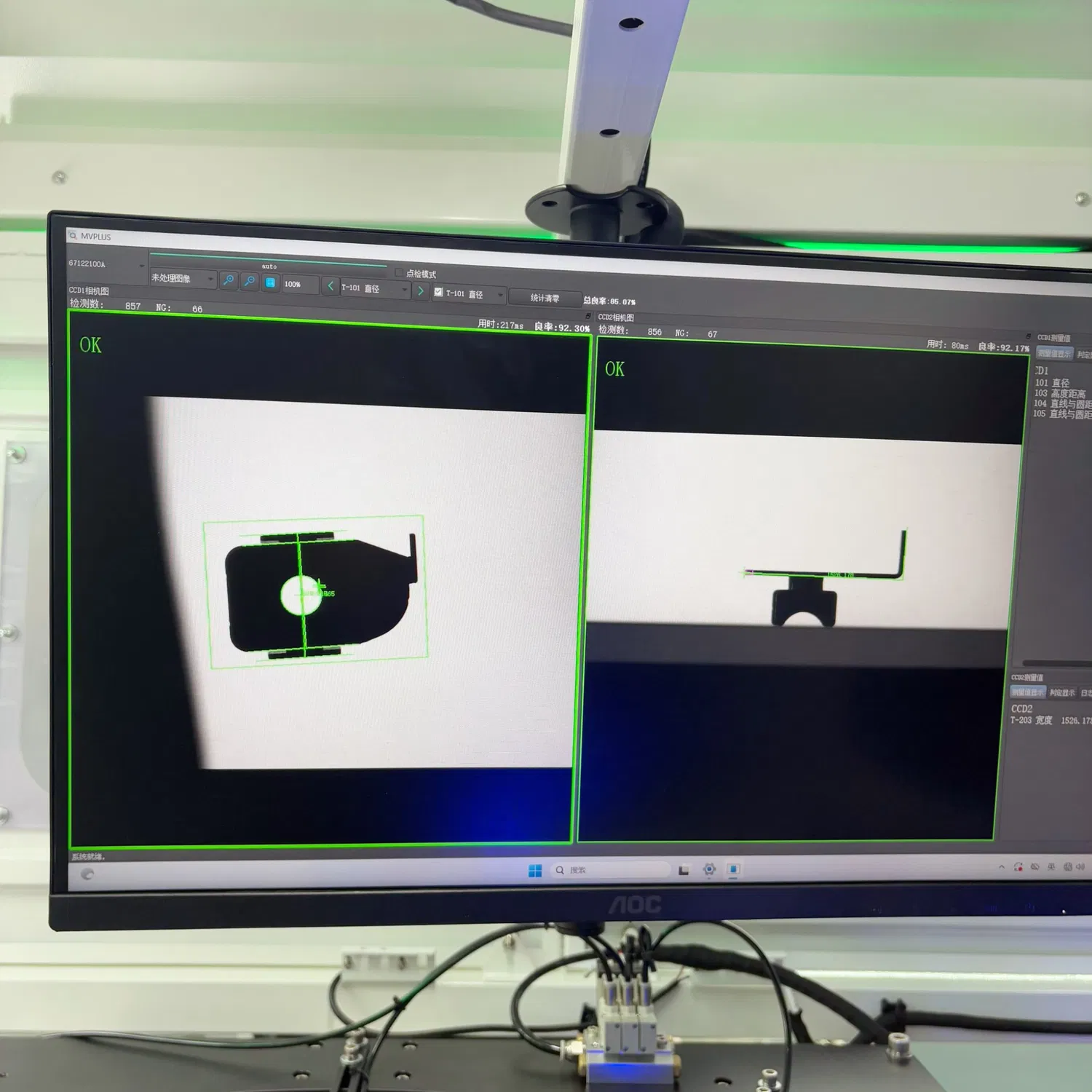Open the 未处理图像 image type dropdown
This screenshot has width=1092, height=1092.
pyautogui.click(x=183, y=278)
